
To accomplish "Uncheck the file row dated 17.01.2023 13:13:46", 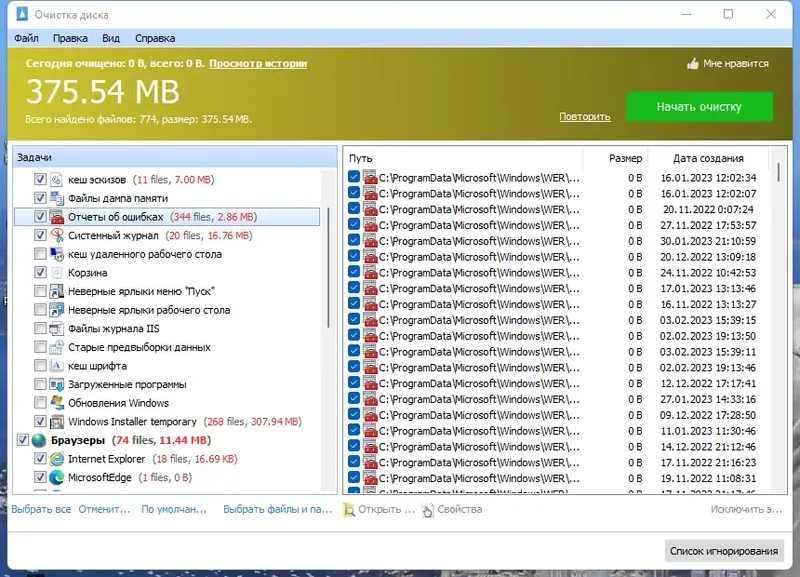I will [354, 288].
